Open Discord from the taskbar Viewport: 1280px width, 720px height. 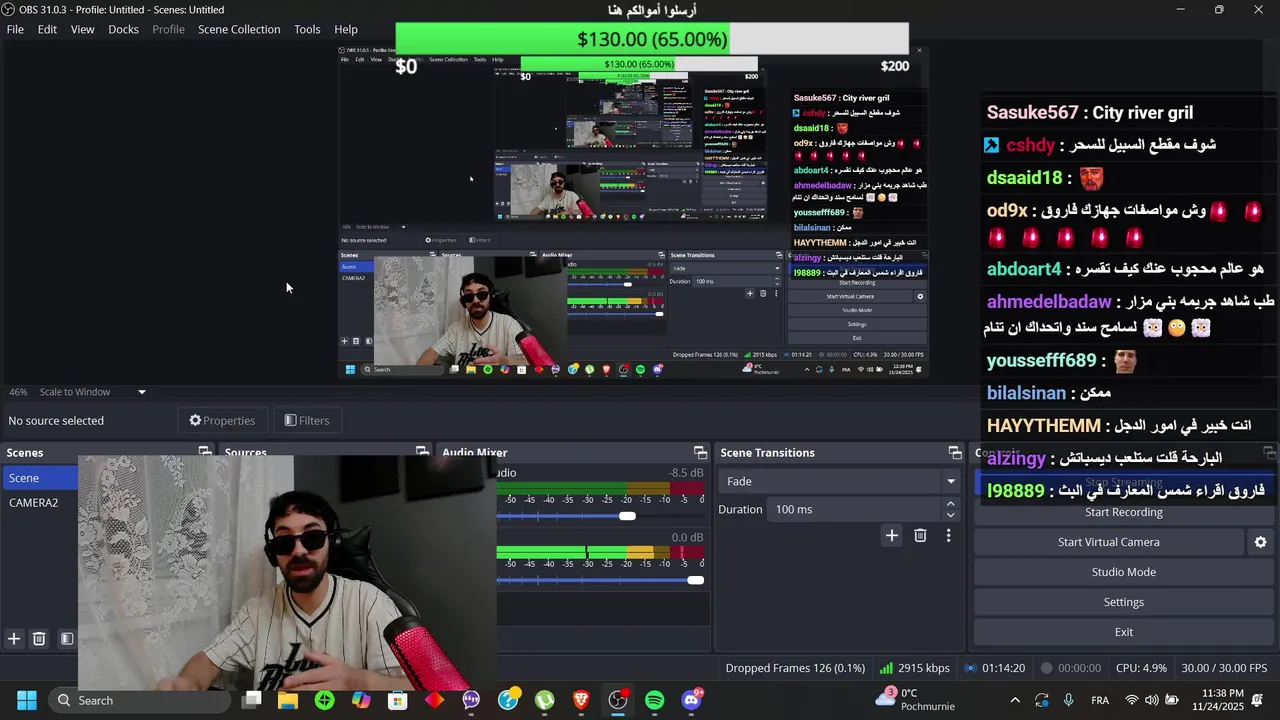[691, 700]
